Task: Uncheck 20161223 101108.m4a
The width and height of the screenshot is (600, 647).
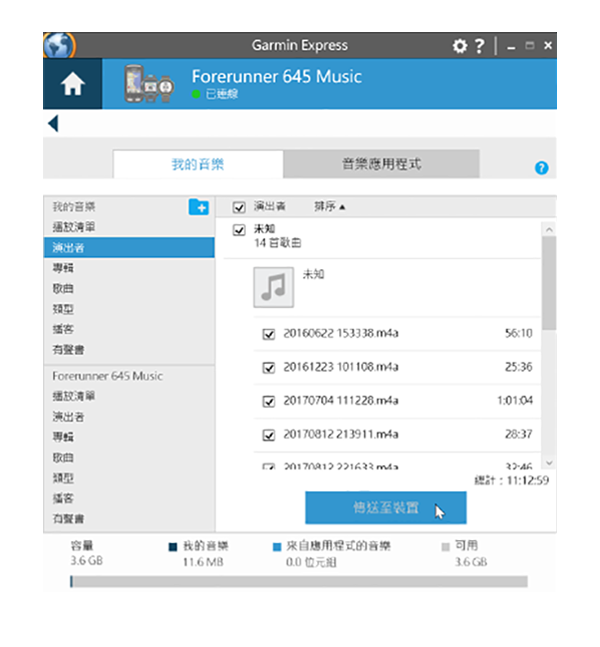Action: (x=269, y=367)
